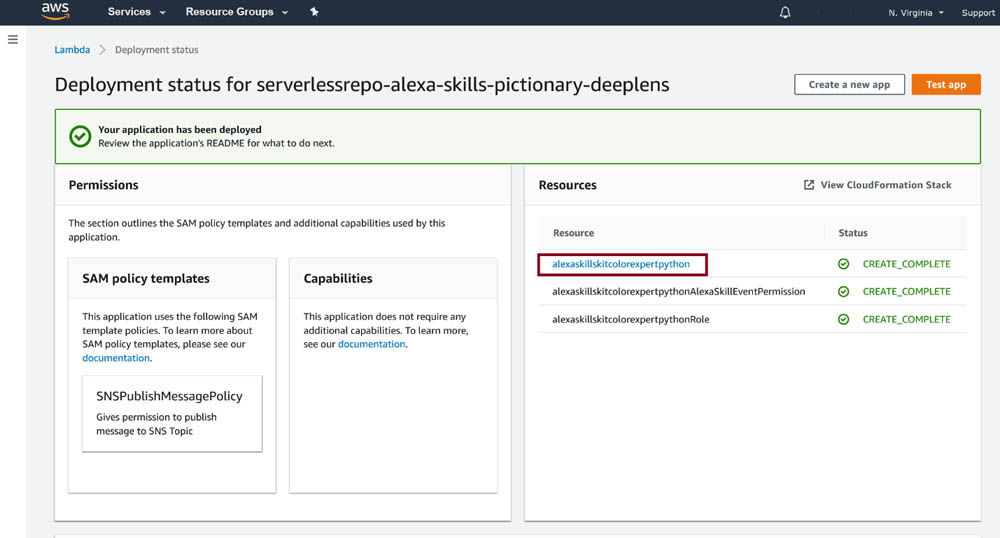Click the pin favorites star icon
1000x538 pixels.
314,11
